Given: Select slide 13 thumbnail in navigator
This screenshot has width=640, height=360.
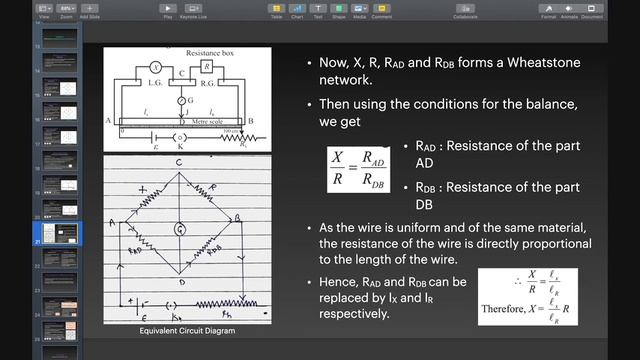Looking at the screenshot, I should (x=60, y=38).
